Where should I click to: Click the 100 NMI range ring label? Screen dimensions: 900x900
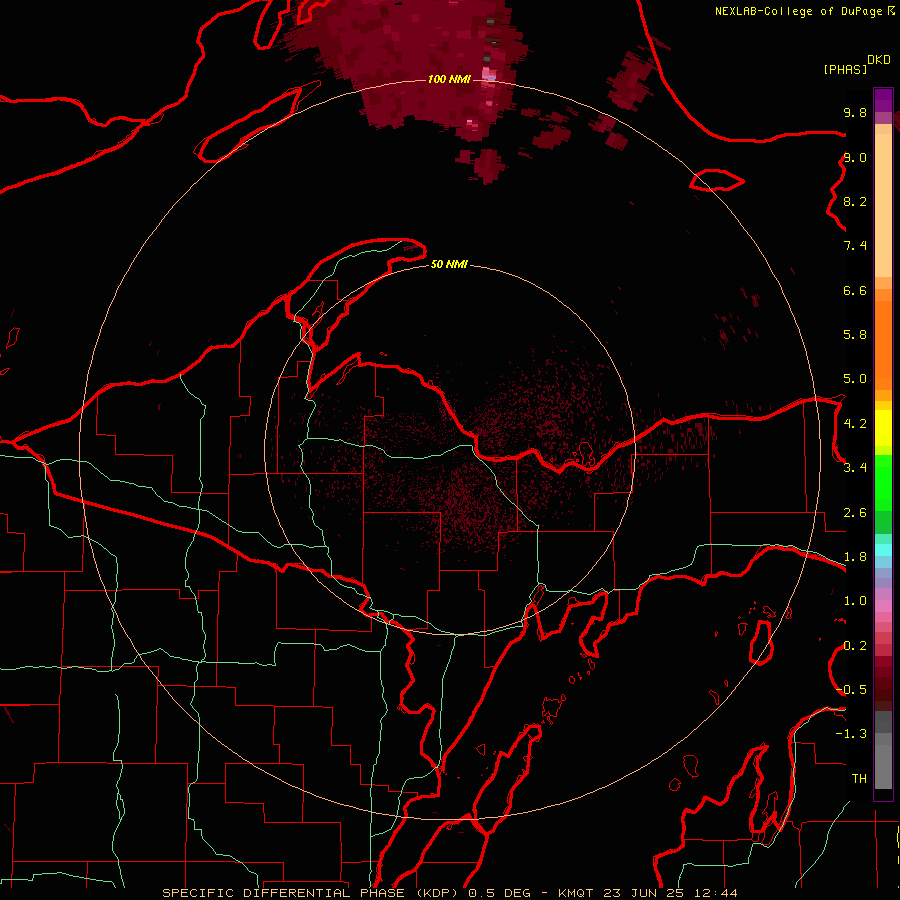click(449, 79)
